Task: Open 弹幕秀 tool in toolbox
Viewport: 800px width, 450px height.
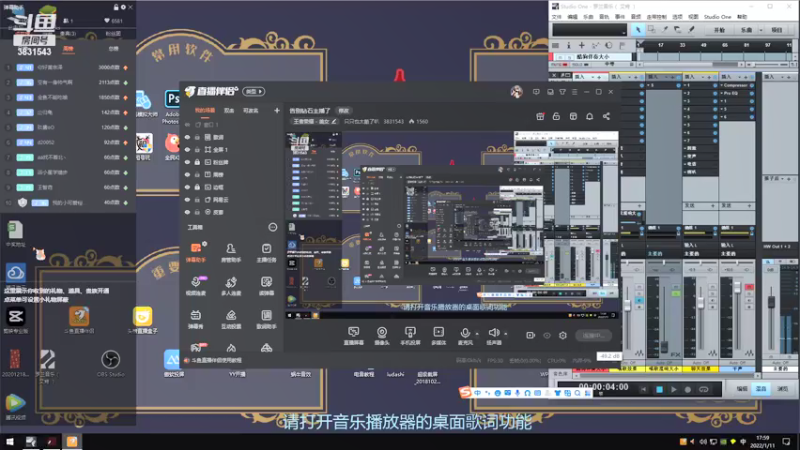Action: tap(196, 319)
